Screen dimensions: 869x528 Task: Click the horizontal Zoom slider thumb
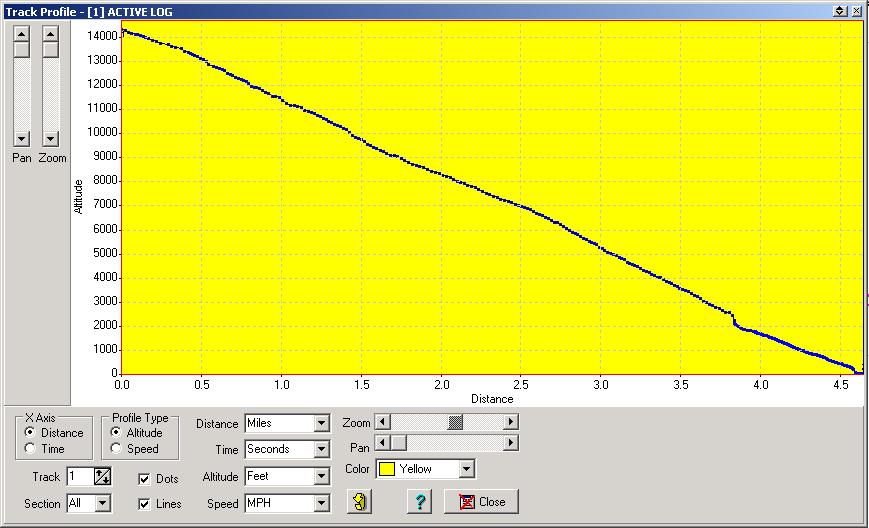pos(456,422)
